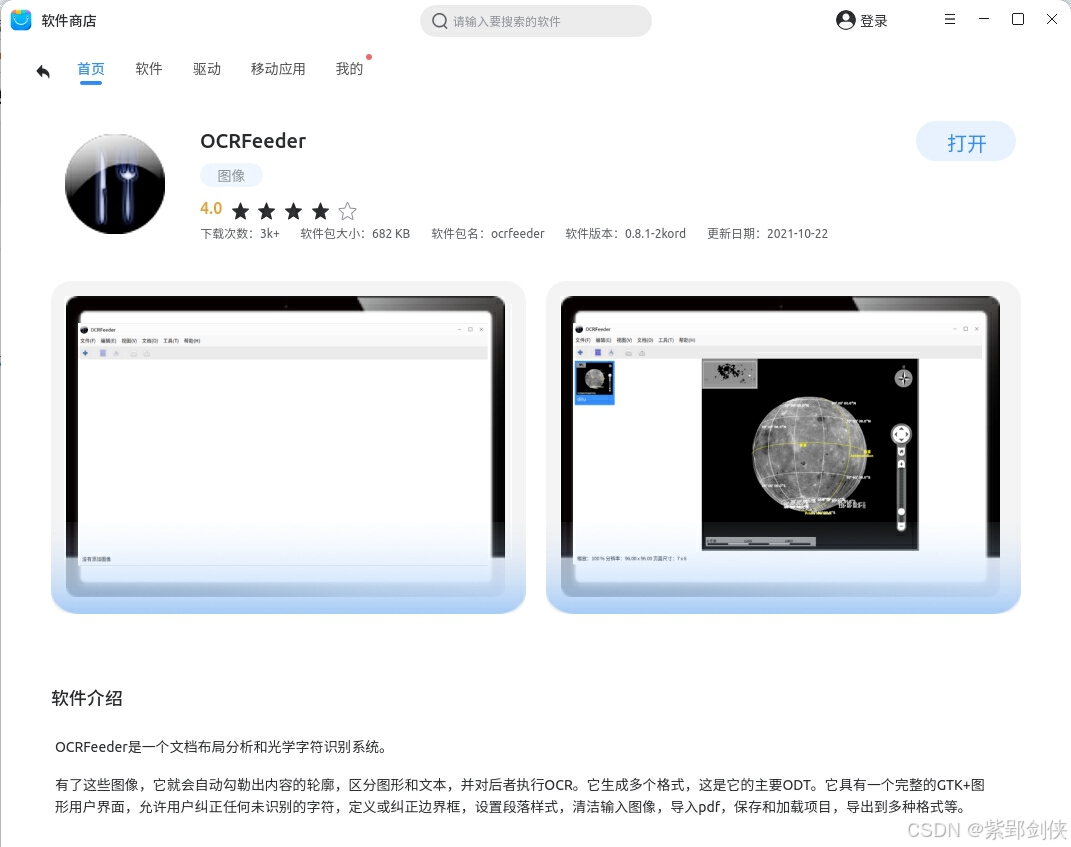Image resolution: width=1071 pixels, height=847 pixels.
Task: Click the 软件包大小: 682 KB text
Action: point(355,234)
